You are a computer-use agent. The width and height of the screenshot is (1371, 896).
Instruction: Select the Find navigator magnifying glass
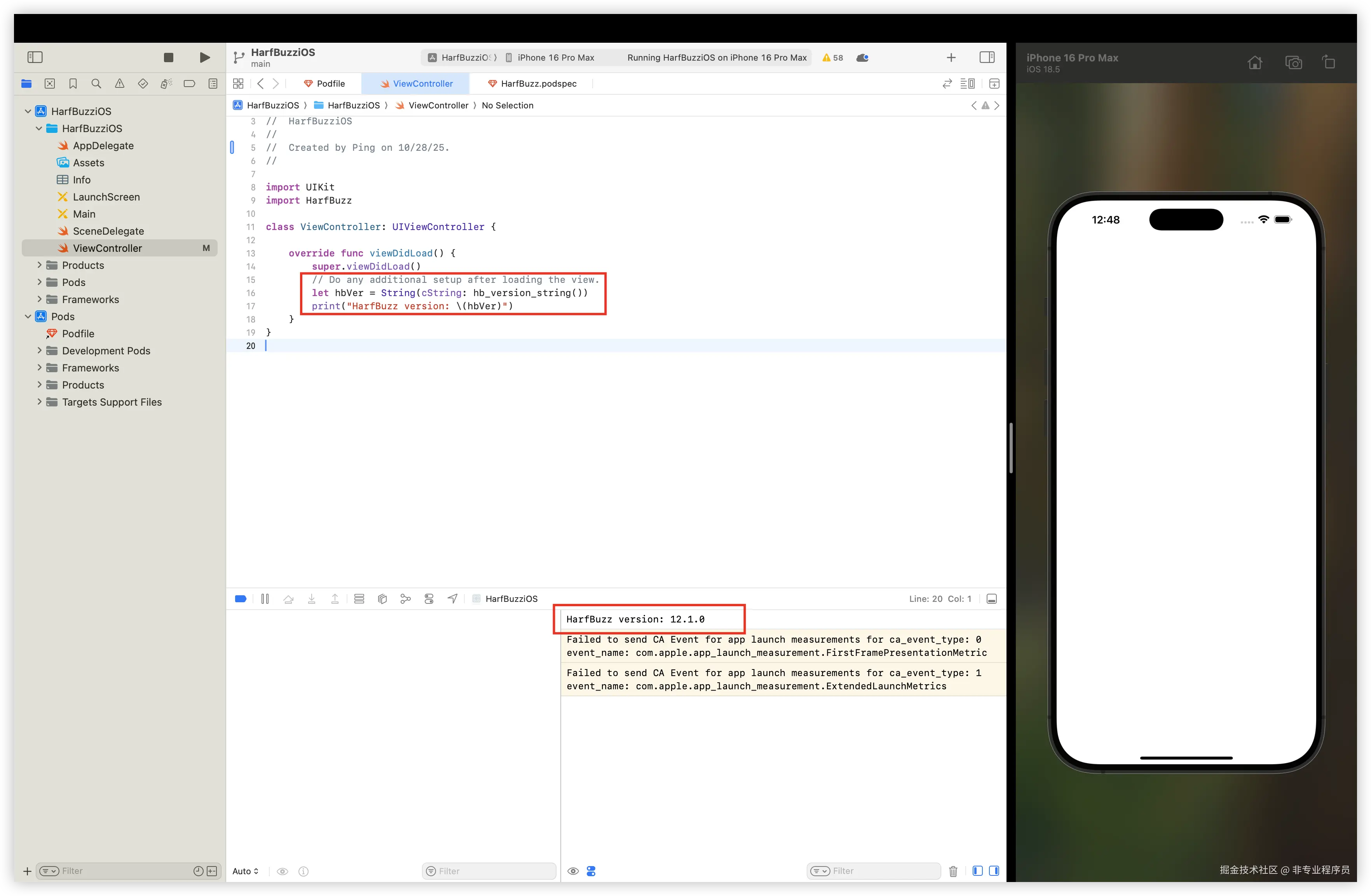pos(96,84)
